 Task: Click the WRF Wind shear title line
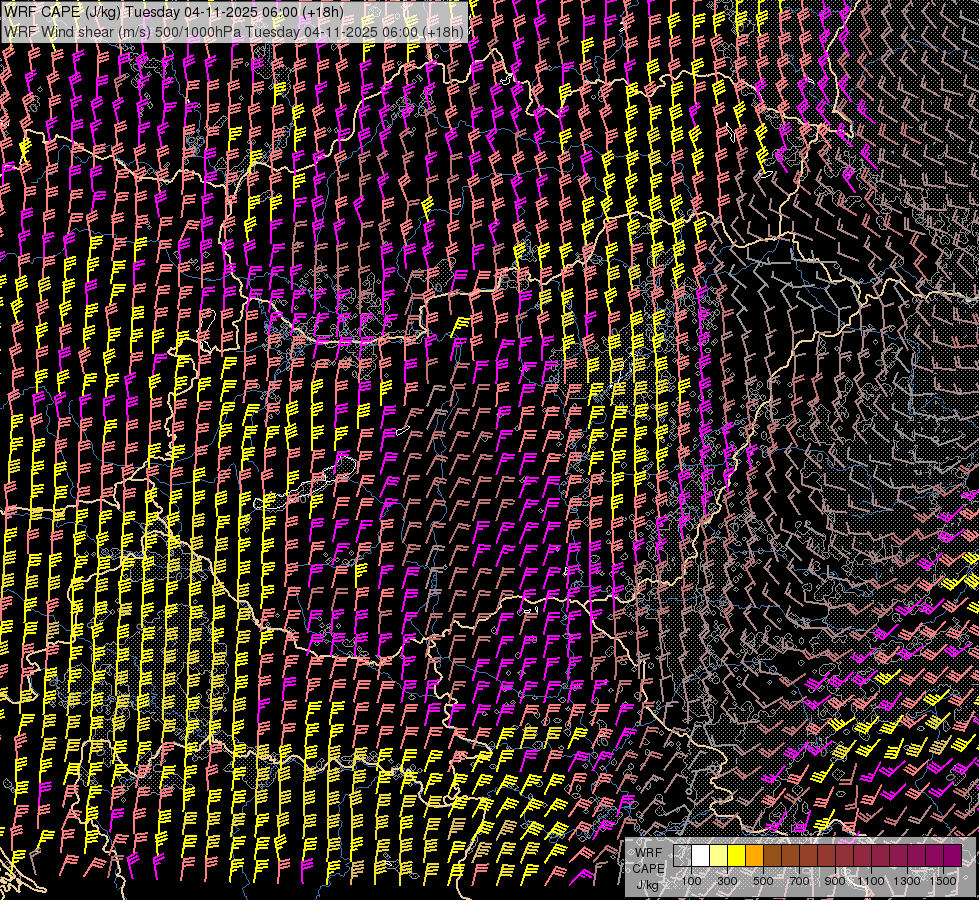tap(234, 31)
